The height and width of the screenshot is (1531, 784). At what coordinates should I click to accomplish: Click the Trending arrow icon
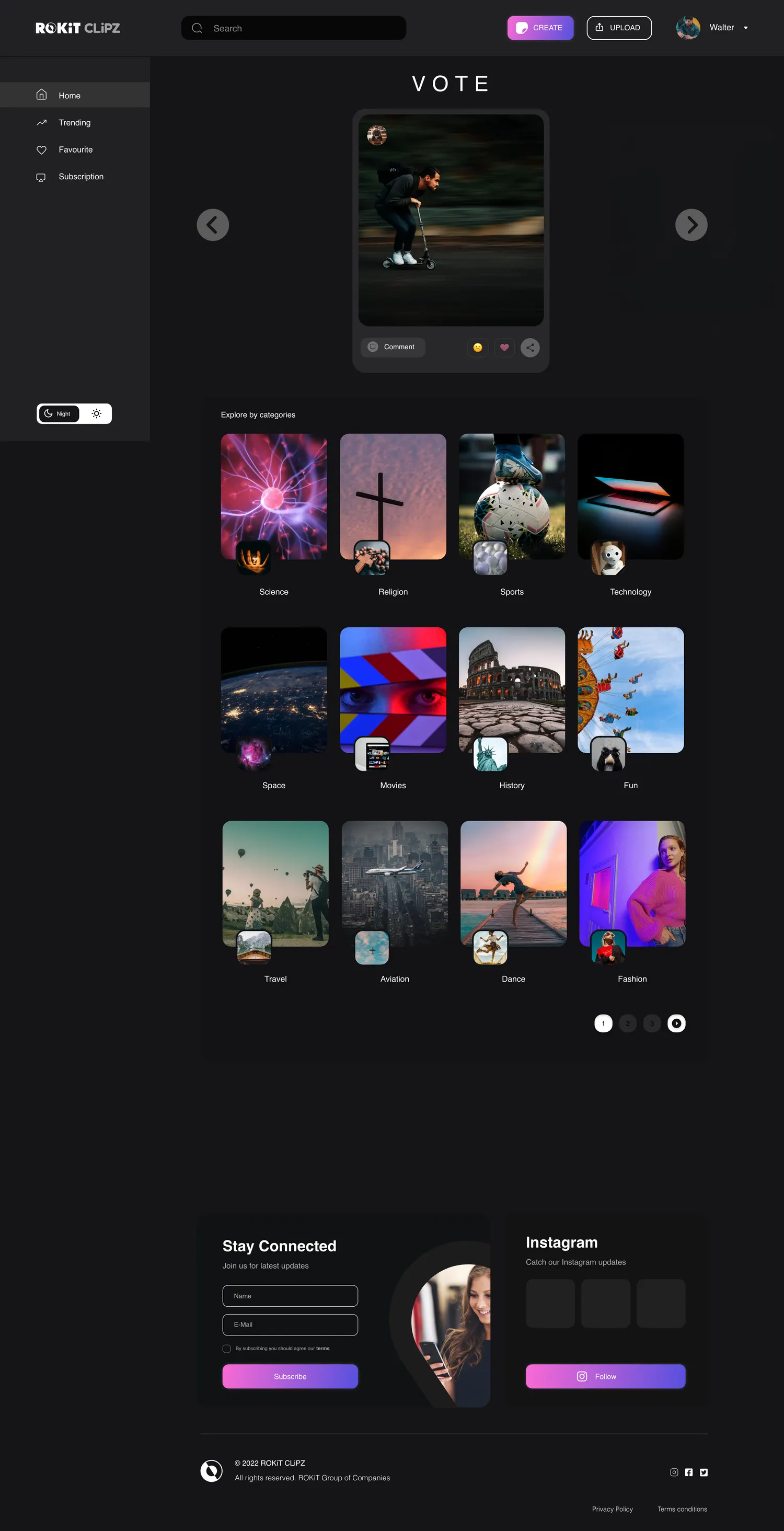pyautogui.click(x=41, y=122)
